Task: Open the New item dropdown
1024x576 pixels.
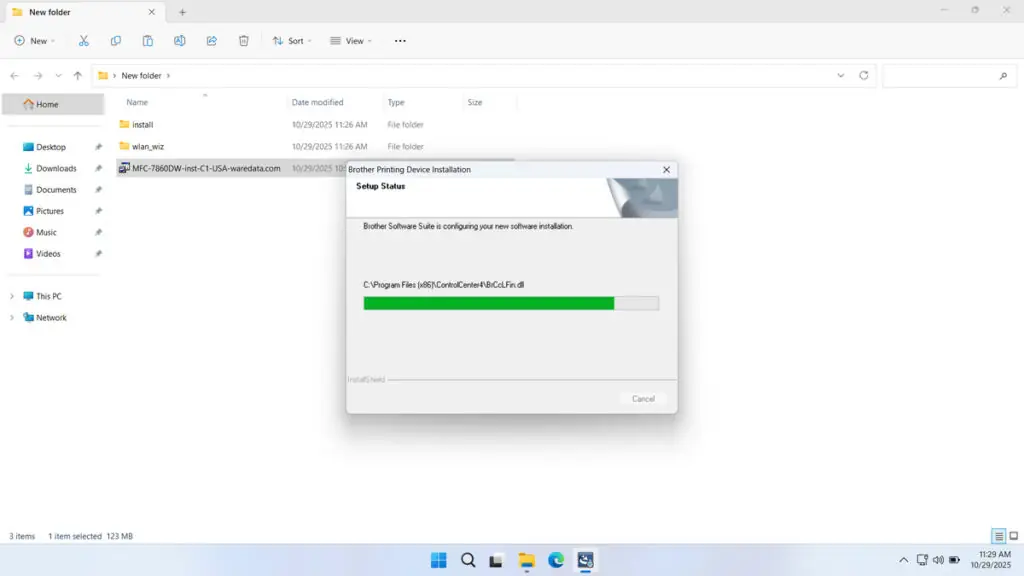Action: [35, 40]
